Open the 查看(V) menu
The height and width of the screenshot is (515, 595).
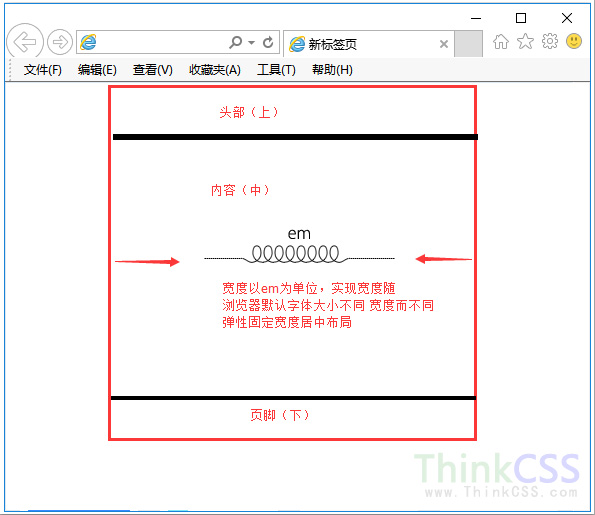(153, 70)
